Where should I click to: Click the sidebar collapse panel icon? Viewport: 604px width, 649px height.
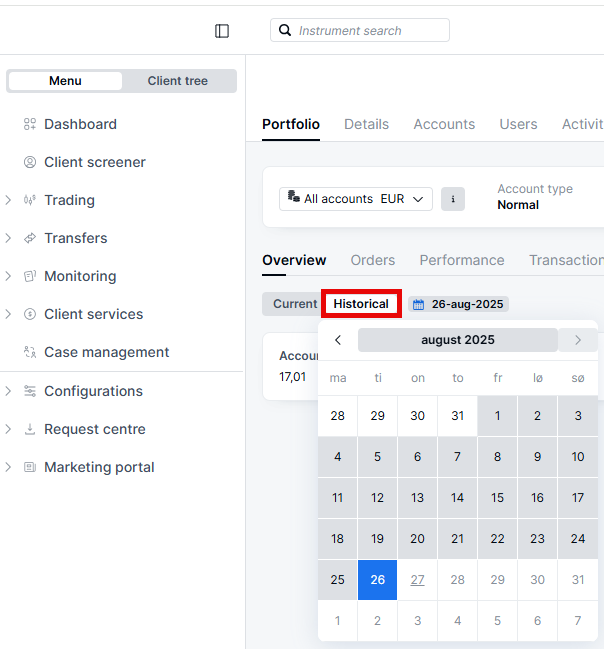click(222, 31)
